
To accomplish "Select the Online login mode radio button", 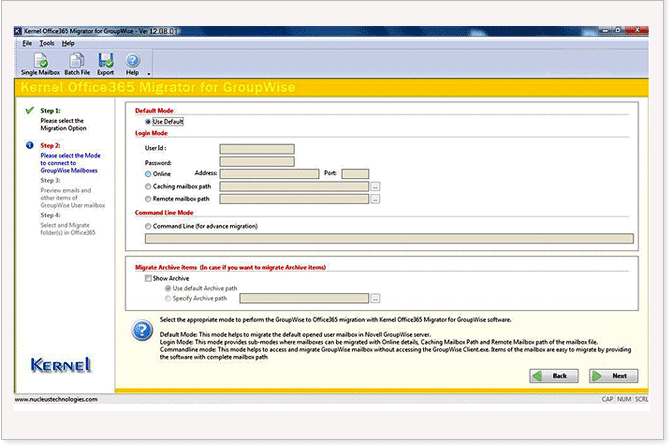I will click(x=148, y=174).
